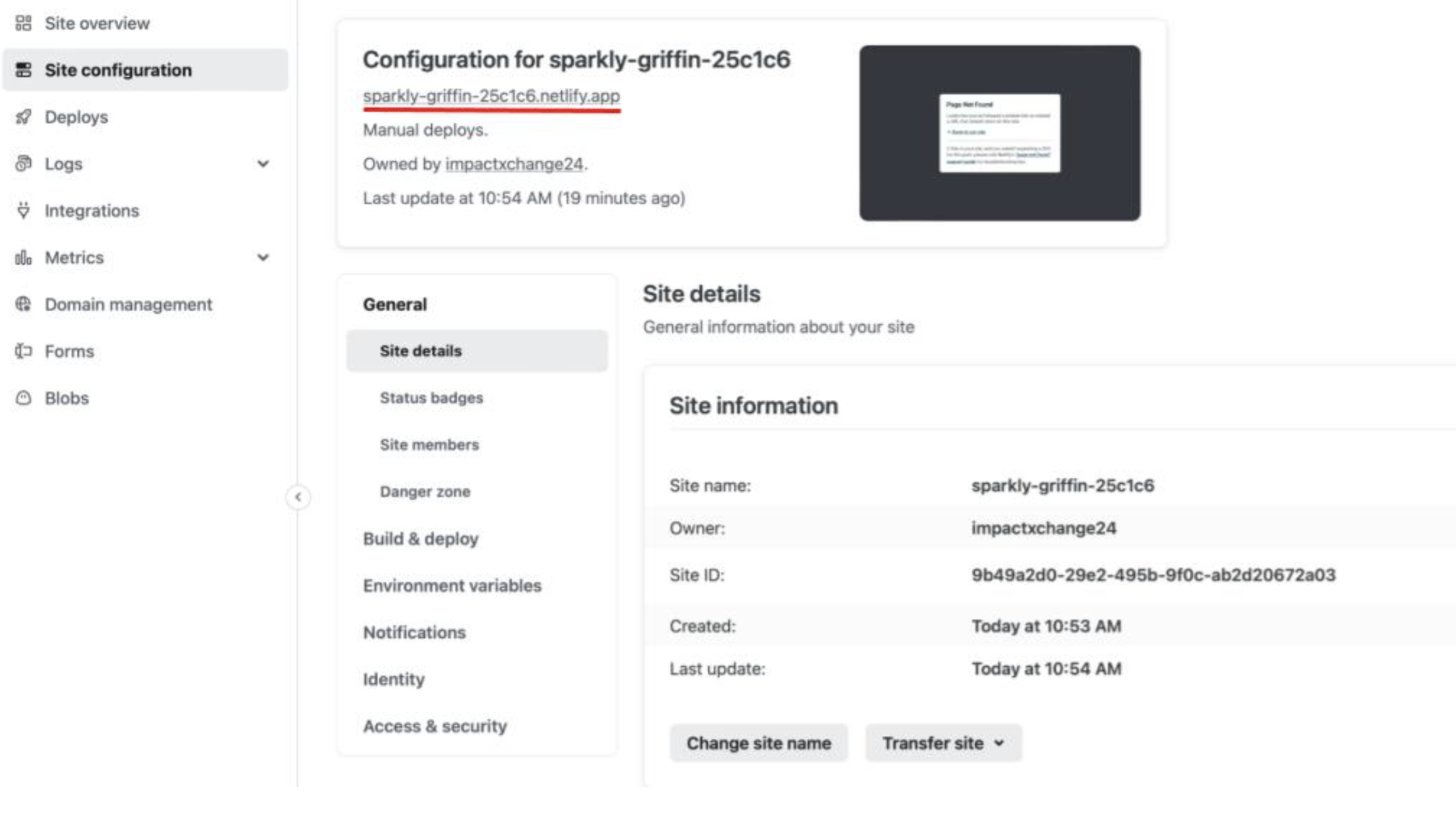This screenshot has height=814, width=1456.
Task: Select Site details settings item
Action: click(477, 351)
